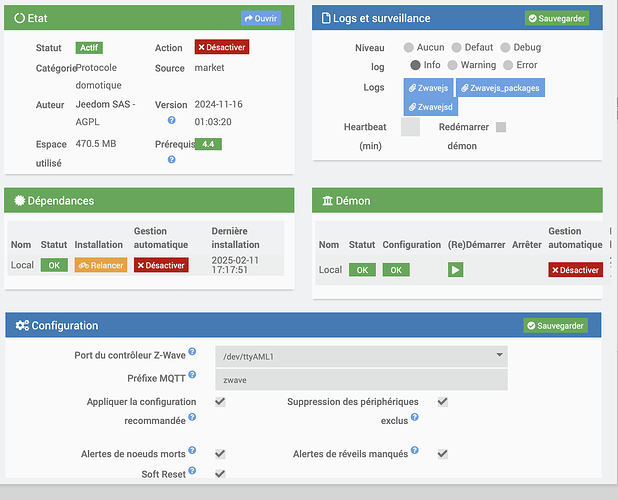Image resolution: width=618 pixels, height=500 pixels.
Task: Click help icon beside Alertes de réveils manqués
Action: (x=414, y=452)
